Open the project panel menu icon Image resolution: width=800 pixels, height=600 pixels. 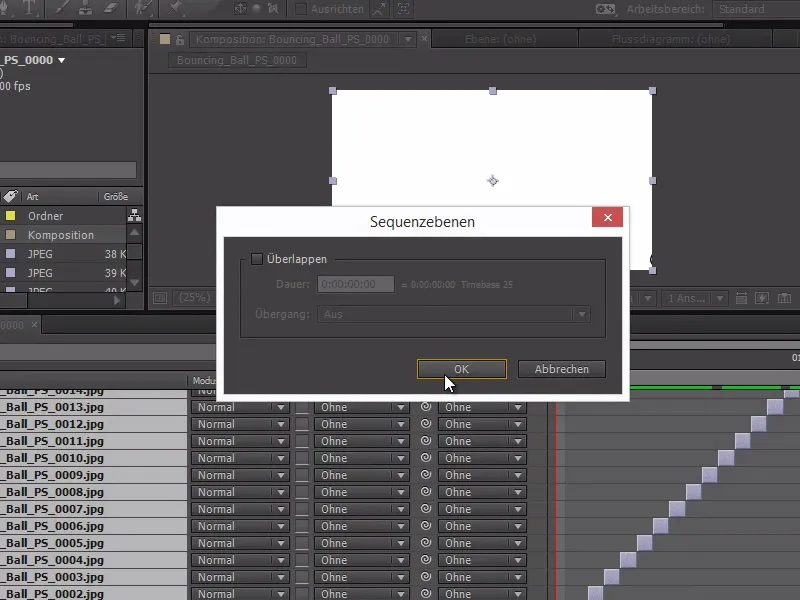tap(118, 38)
